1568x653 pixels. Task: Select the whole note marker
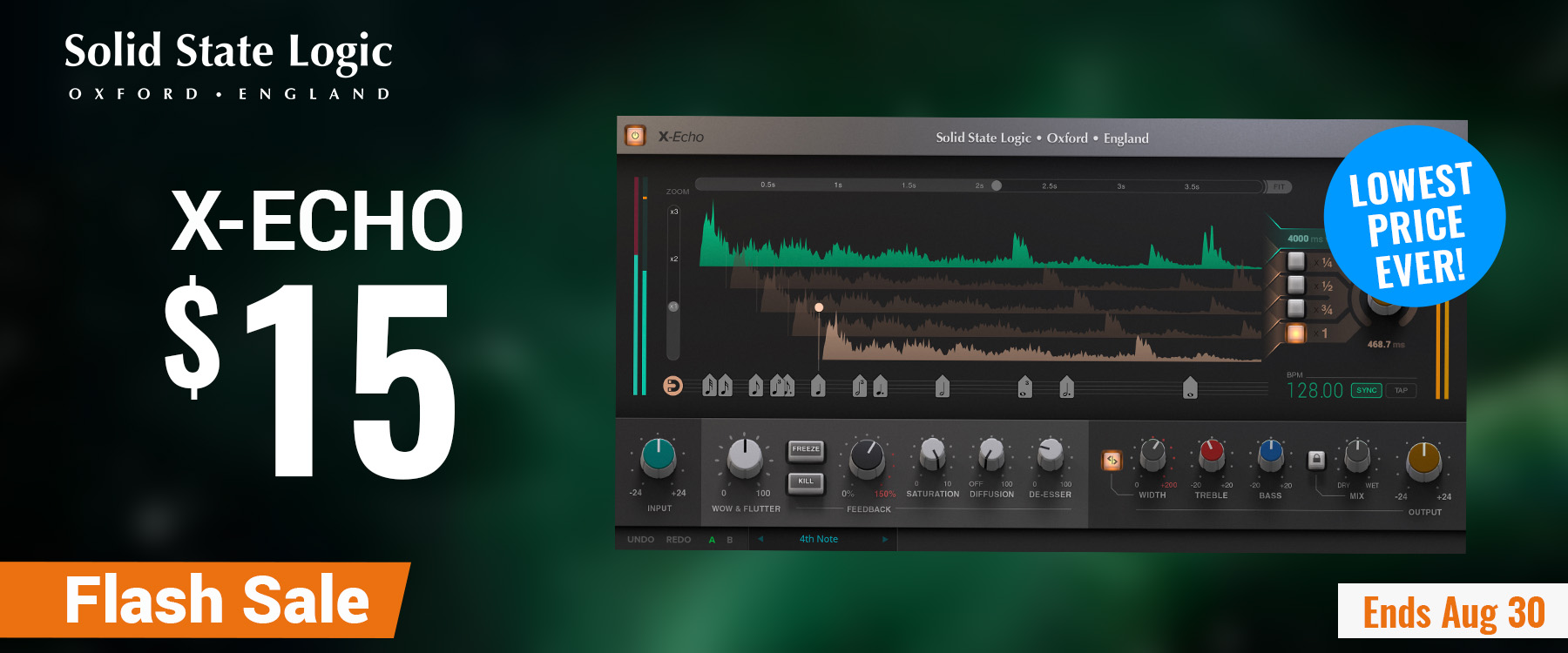pos(1190,387)
